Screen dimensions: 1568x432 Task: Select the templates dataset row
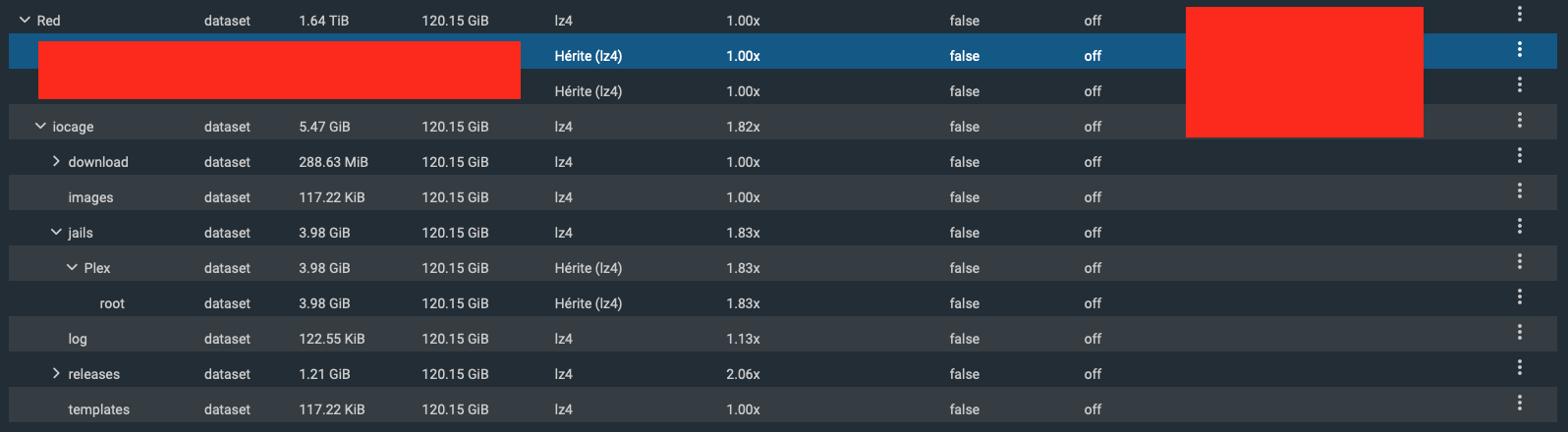point(98,409)
